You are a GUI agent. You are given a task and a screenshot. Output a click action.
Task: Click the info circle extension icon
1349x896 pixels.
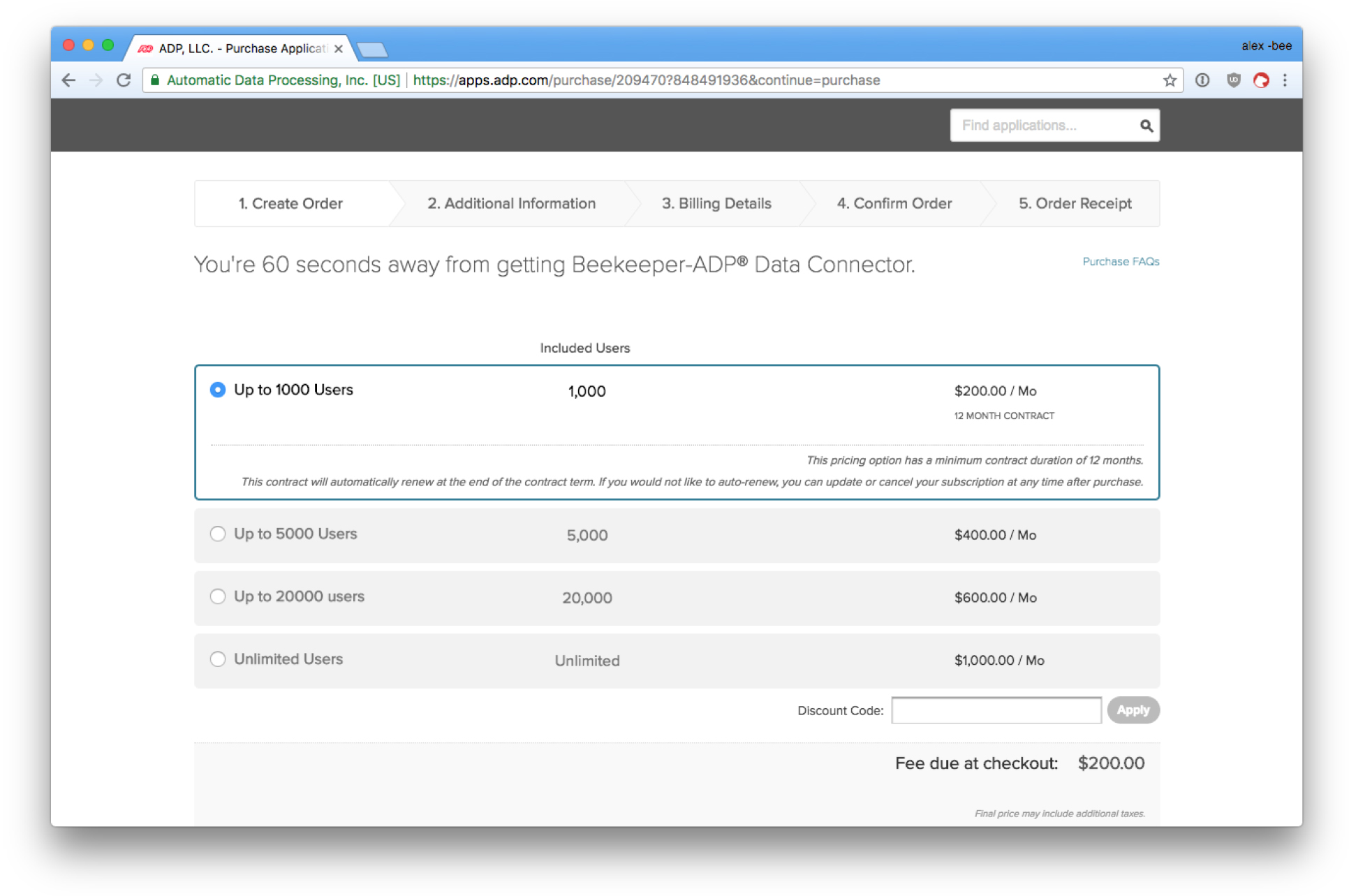pyautogui.click(x=1202, y=80)
